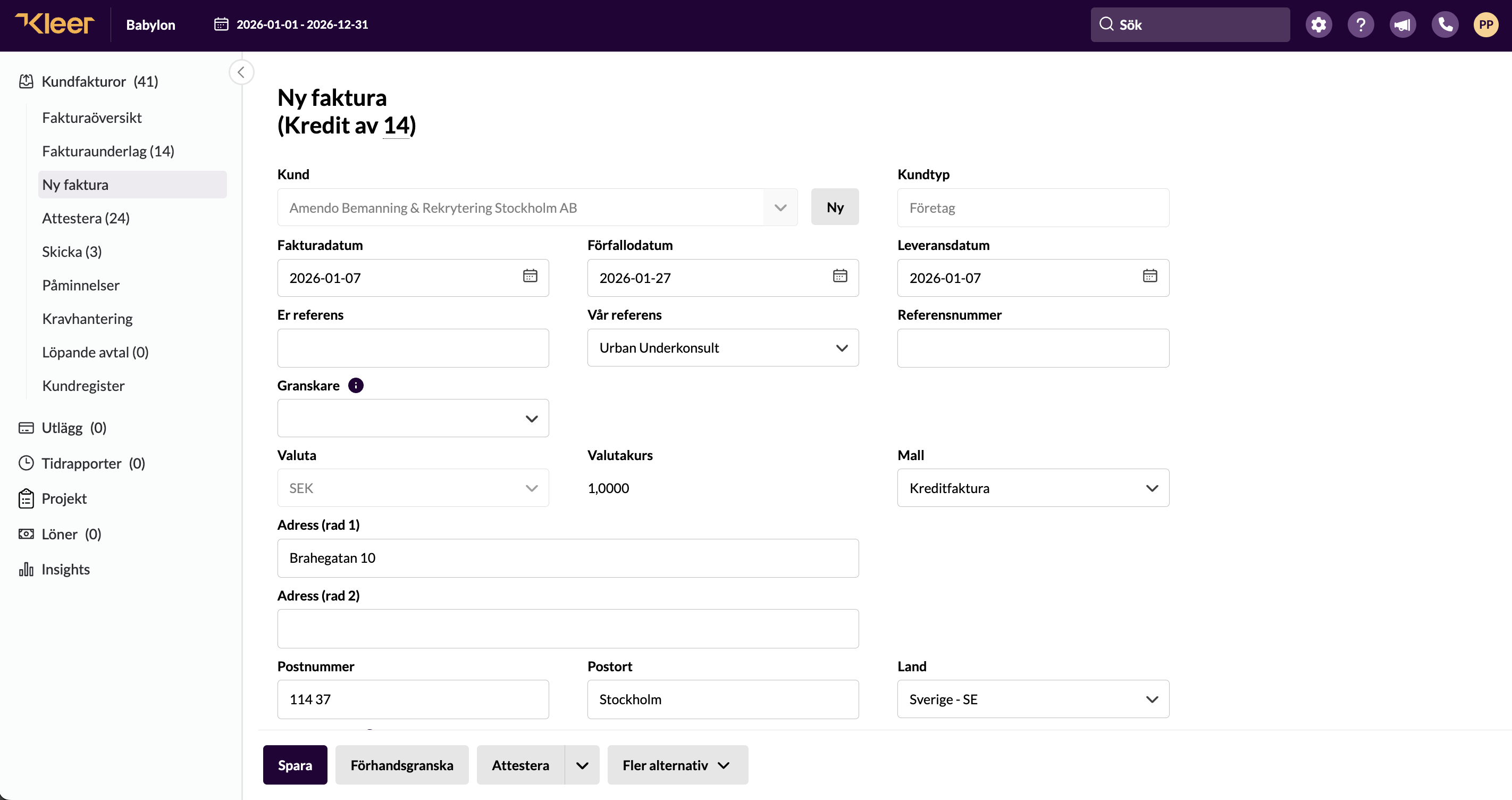This screenshot has width=1512, height=800.
Task: Go to Fakturaöversikt in the sidebar
Action: (x=91, y=118)
